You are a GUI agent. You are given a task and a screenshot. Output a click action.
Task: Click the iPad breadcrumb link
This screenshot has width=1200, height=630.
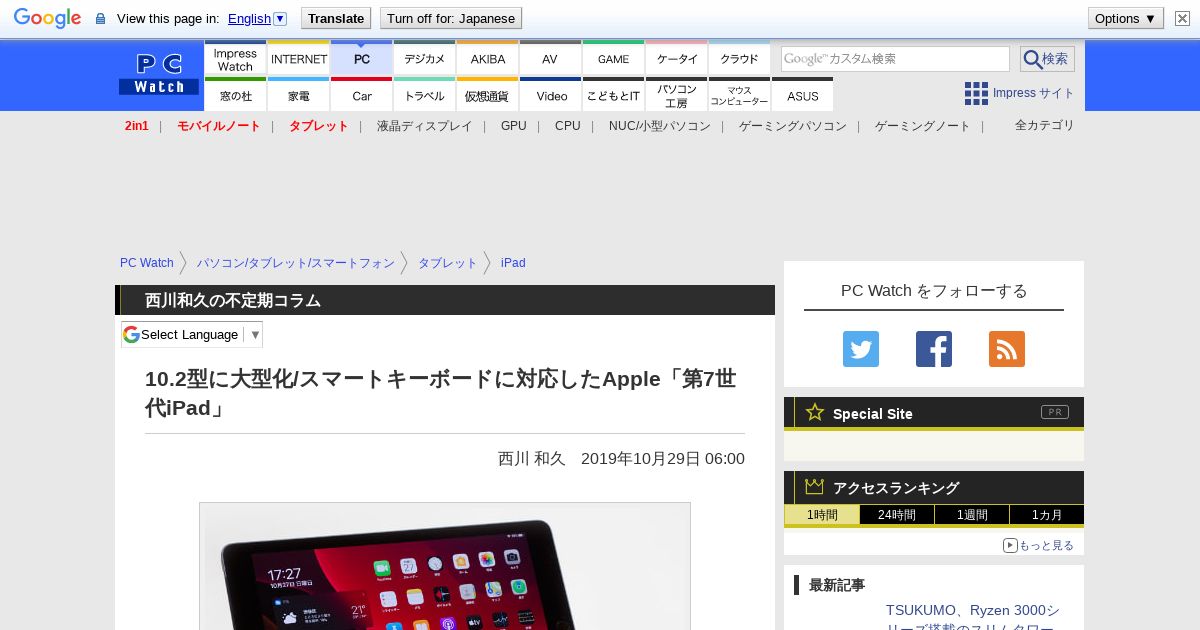click(513, 263)
